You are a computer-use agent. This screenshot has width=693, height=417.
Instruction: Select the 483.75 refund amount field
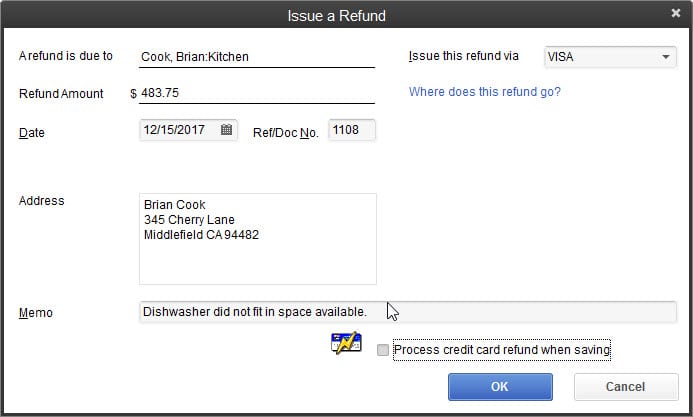point(256,93)
